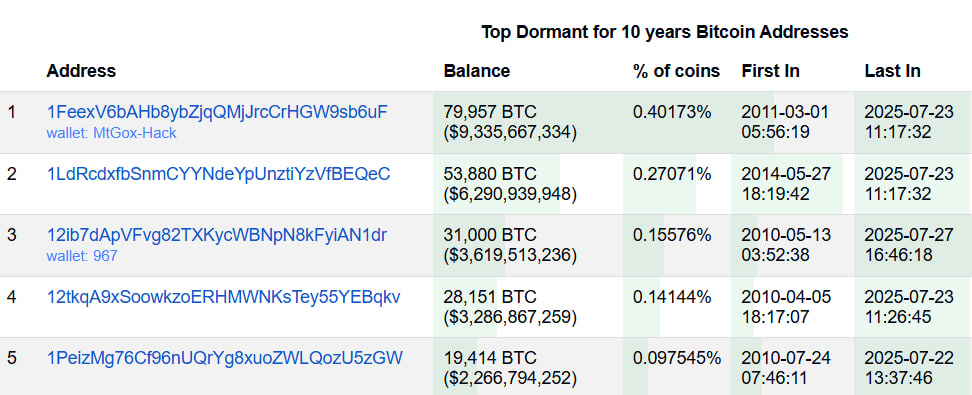Screen dimensions: 972x395
Task: Click rank number 4 in table
Action: pos(12,297)
